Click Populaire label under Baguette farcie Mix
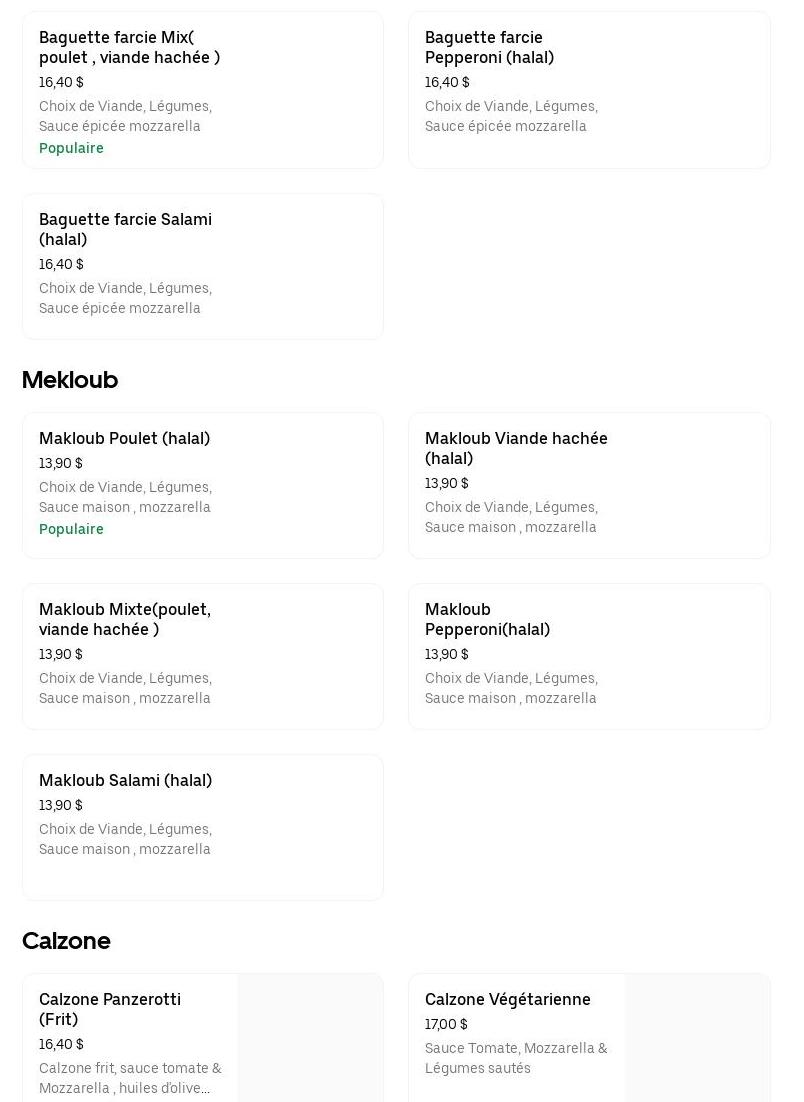 [71, 148]
